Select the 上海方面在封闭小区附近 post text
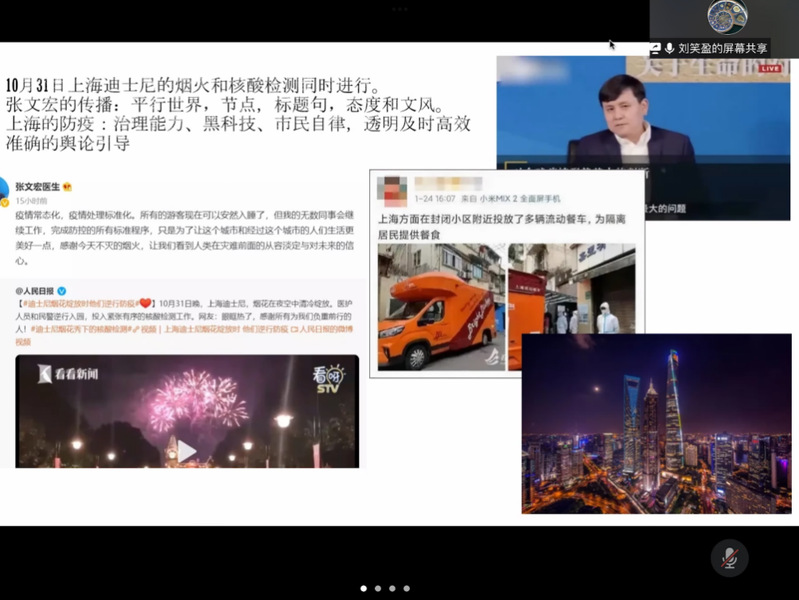This screenshot has height=600, width=799. 501,227
